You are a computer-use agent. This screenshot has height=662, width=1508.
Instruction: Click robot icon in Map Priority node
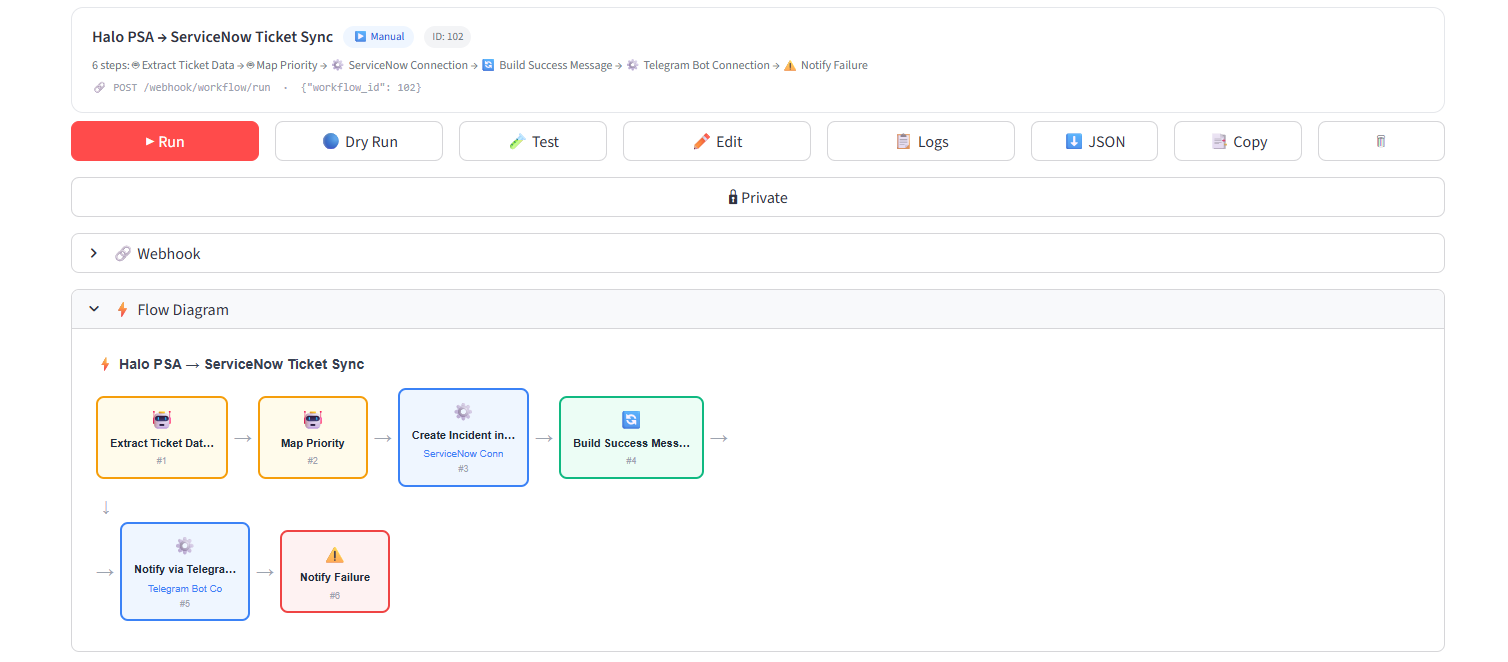(313, 420)
